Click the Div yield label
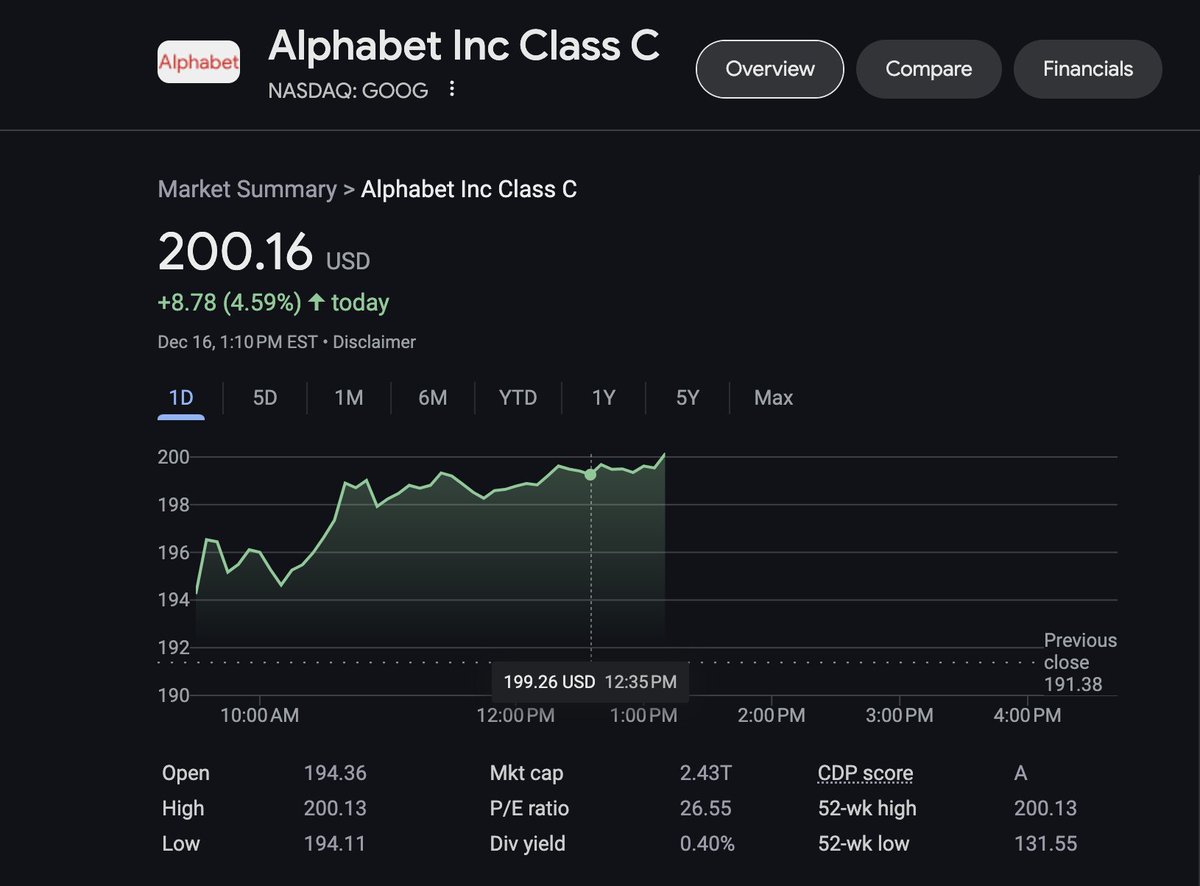The image size is (1200, 886). coord(528,843)
